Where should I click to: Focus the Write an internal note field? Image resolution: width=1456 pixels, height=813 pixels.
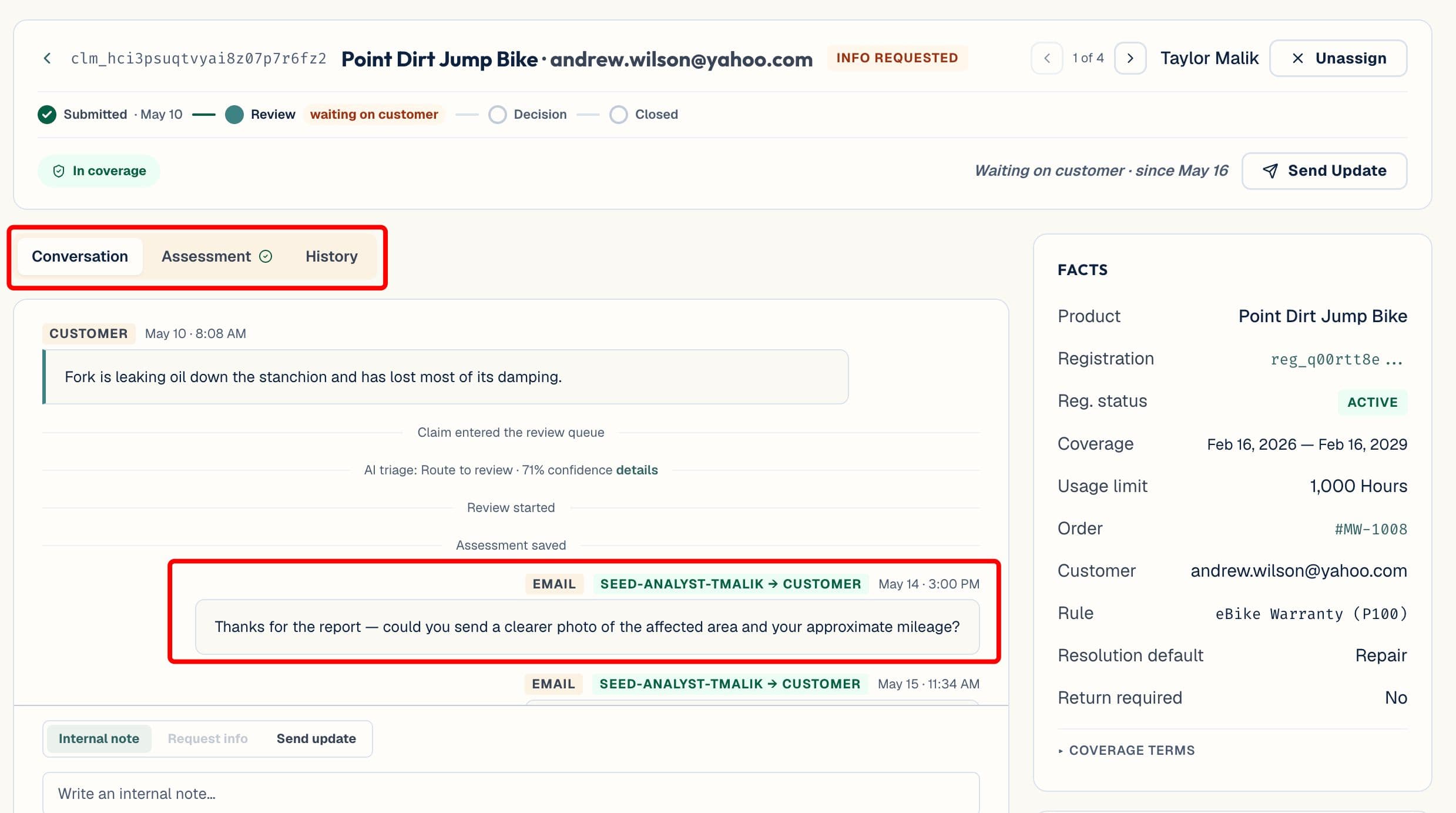[511, 793]
